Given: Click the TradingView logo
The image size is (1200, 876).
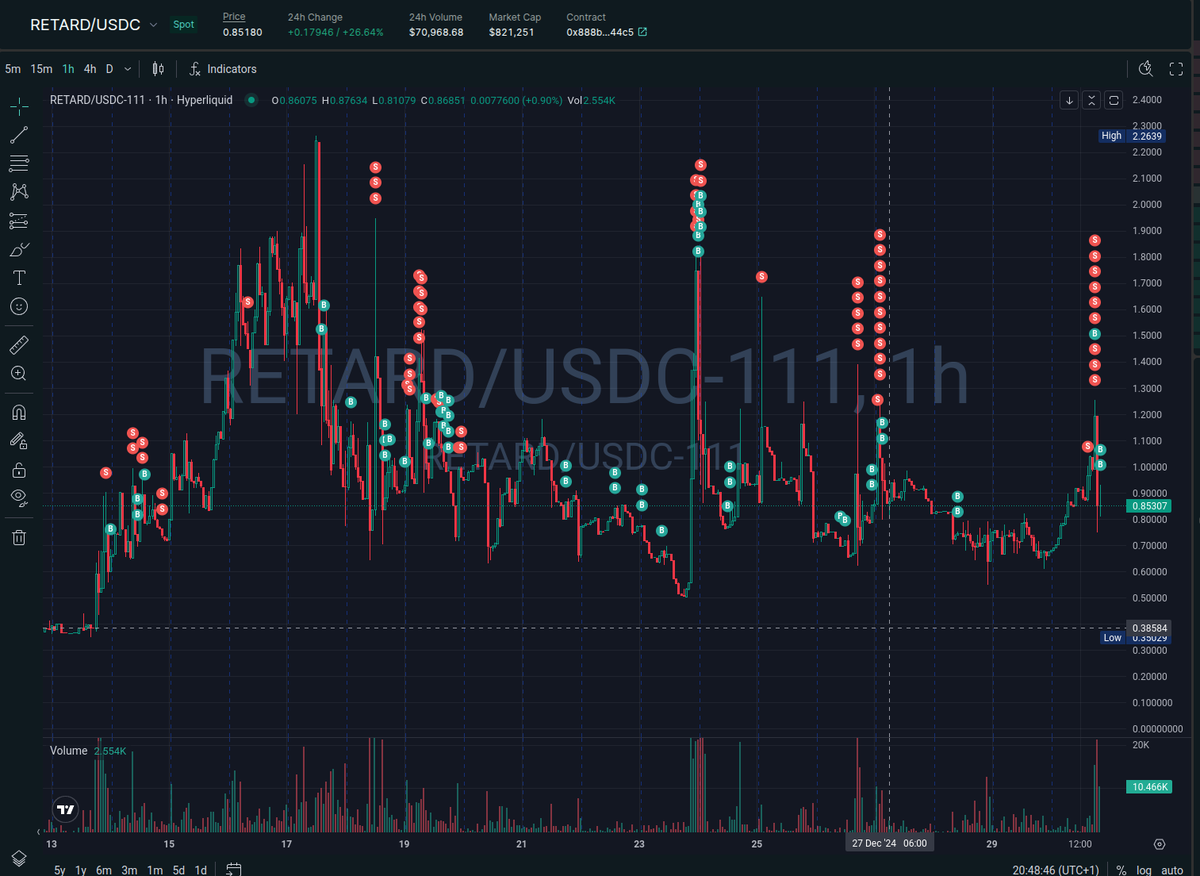Looking at the screenshot, I should tap(65, 810).
